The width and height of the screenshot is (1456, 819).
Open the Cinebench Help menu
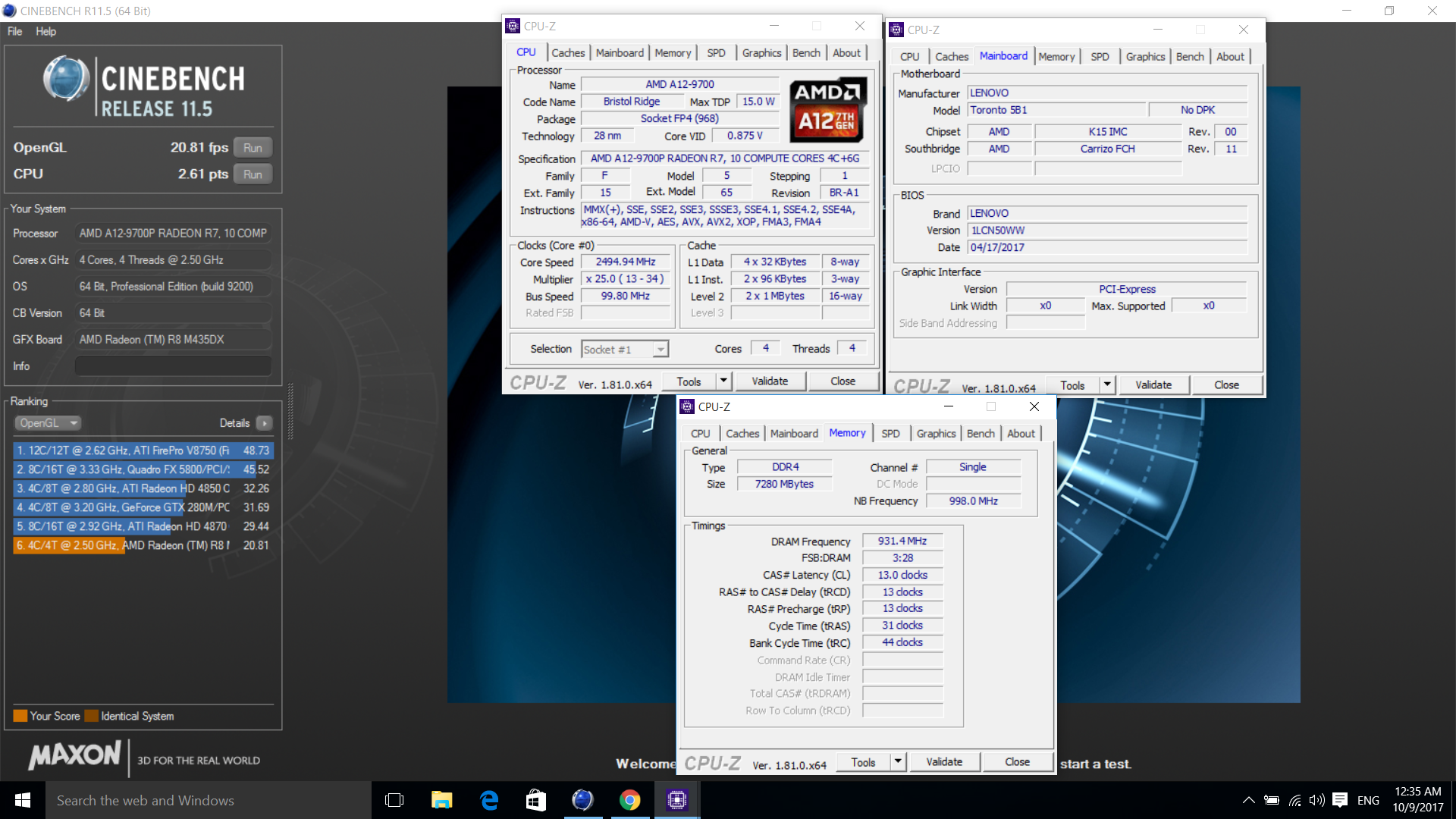coord(45,31)
